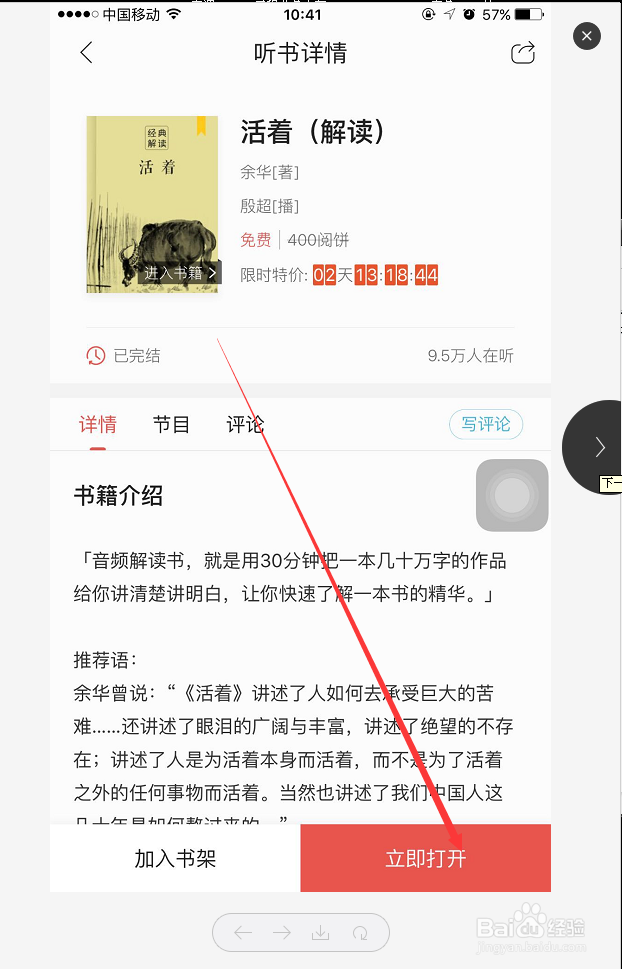Open the share icon at top right

click(x=522, y=53)
